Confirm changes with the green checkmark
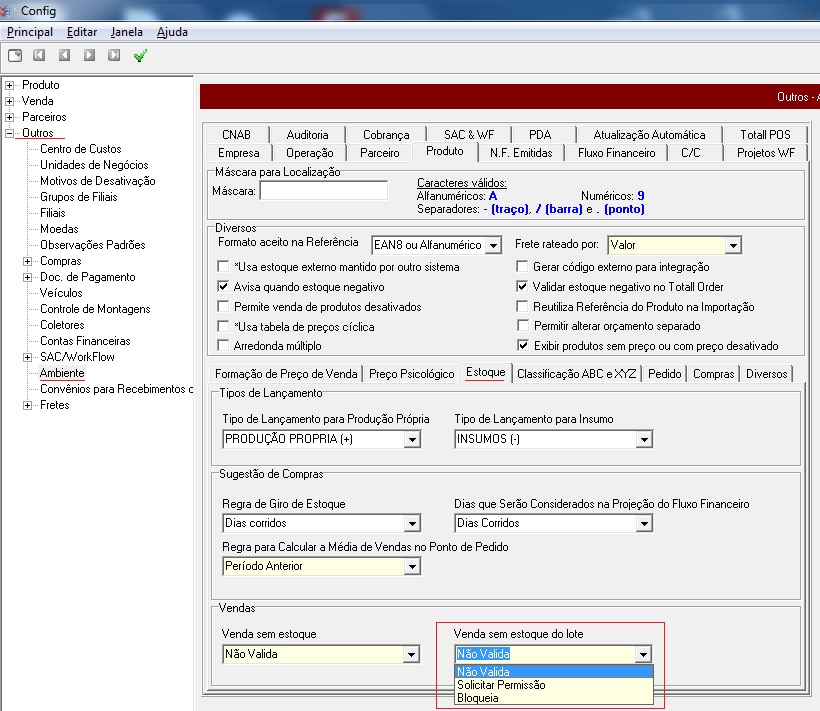The width and height of the screenshot is (820, 711). 140,55
